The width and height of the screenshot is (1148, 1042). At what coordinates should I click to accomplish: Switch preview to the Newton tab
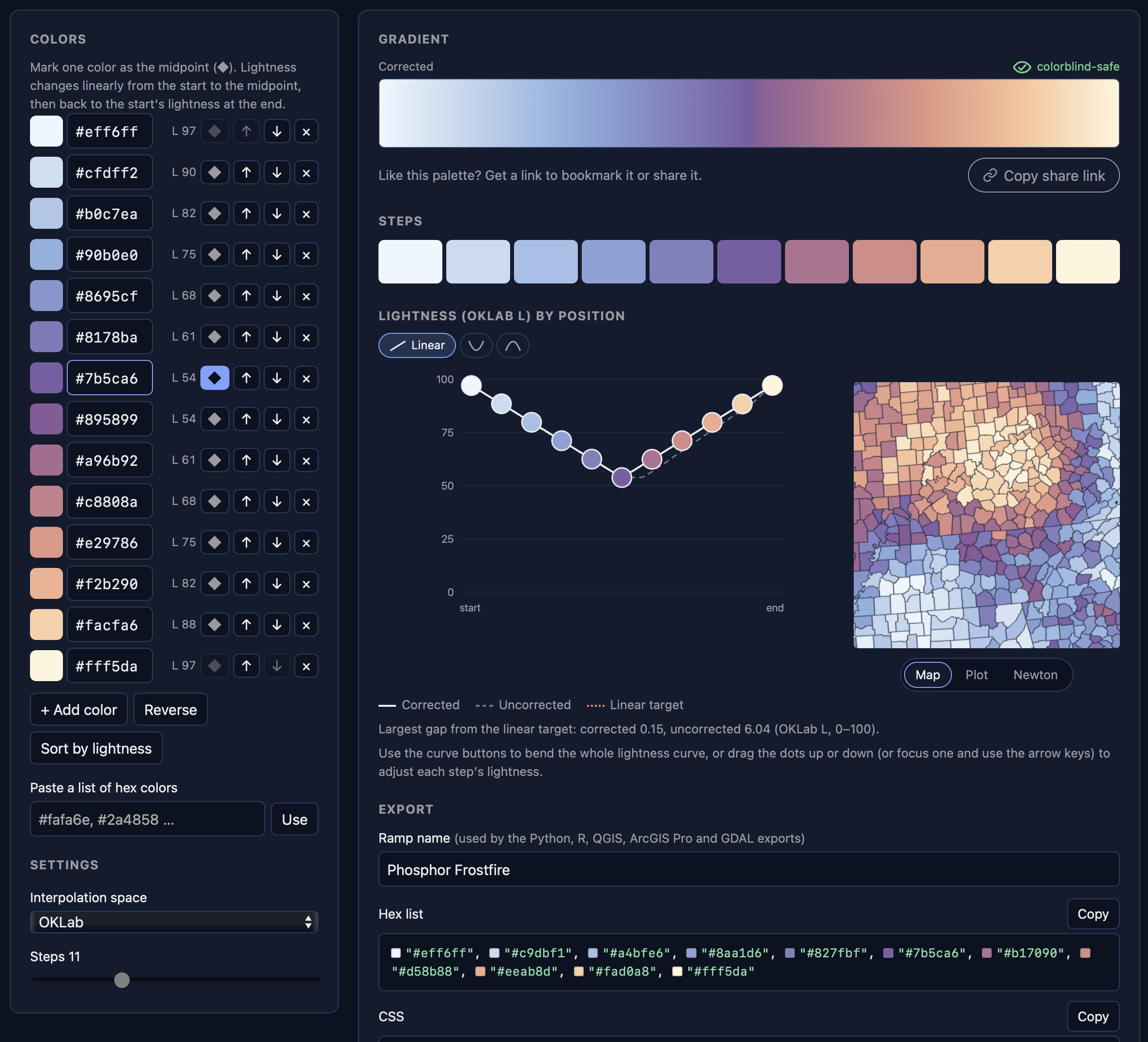tap(1035, 675)
